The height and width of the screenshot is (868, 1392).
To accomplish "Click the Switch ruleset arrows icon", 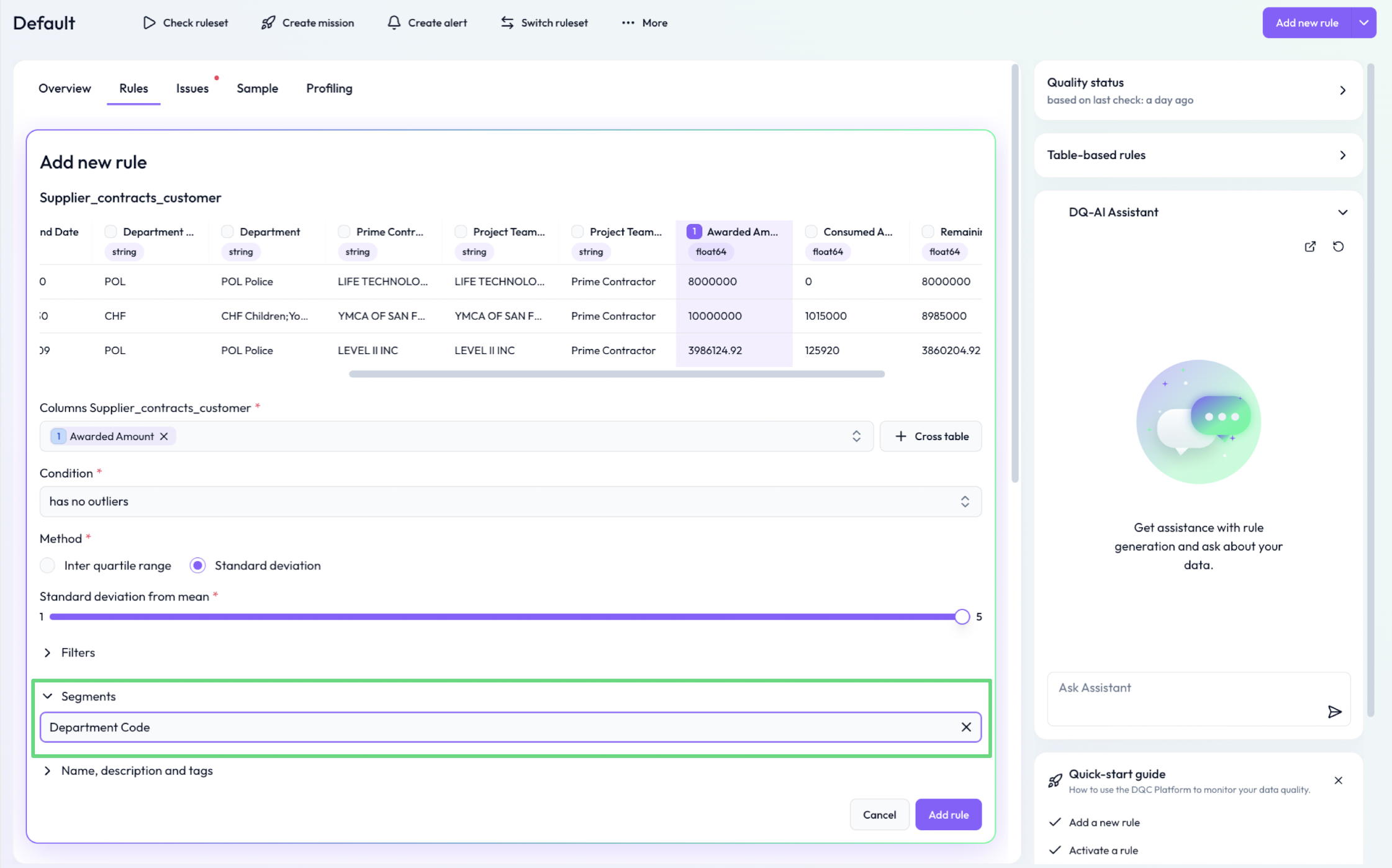I will 507,23.
